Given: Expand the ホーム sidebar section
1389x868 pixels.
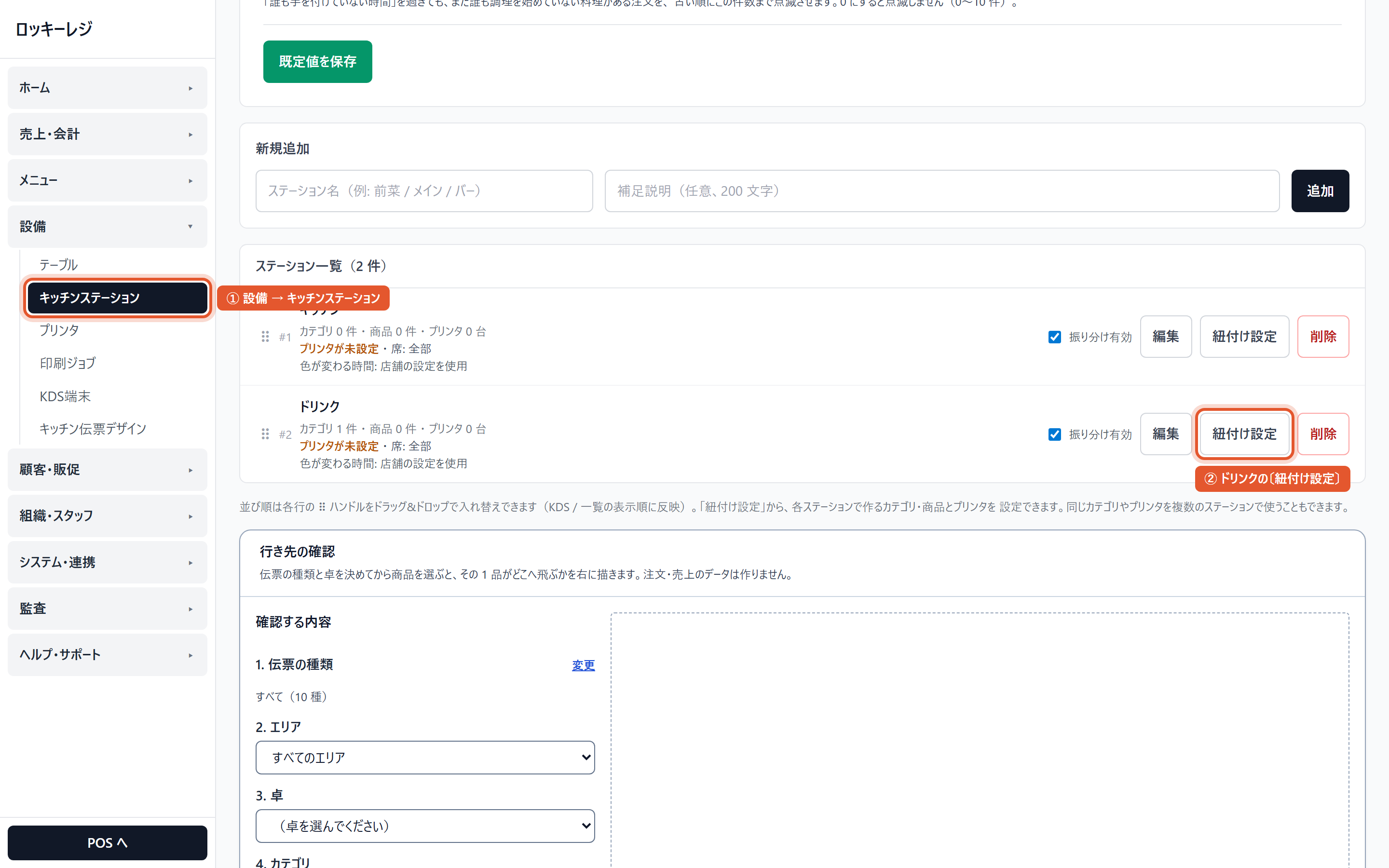Looking at the screenshot, I should click(108, 88).
